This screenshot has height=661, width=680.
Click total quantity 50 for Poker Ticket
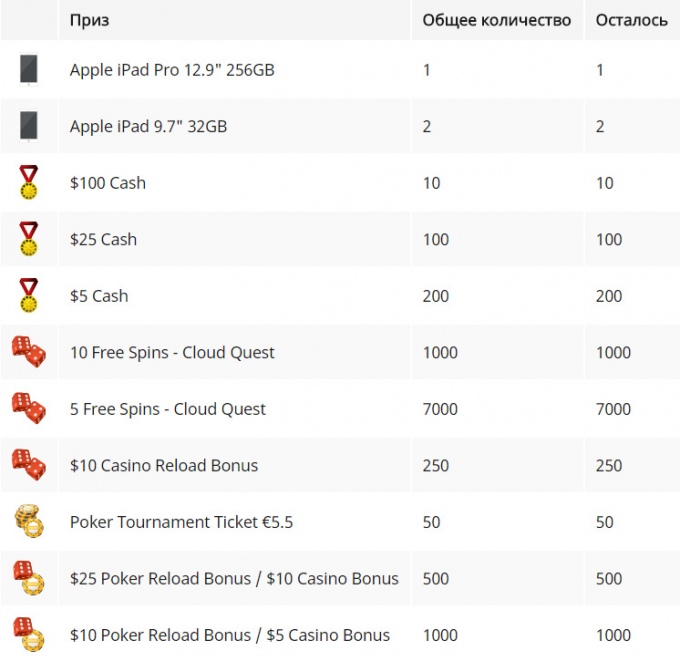[432, 522]
